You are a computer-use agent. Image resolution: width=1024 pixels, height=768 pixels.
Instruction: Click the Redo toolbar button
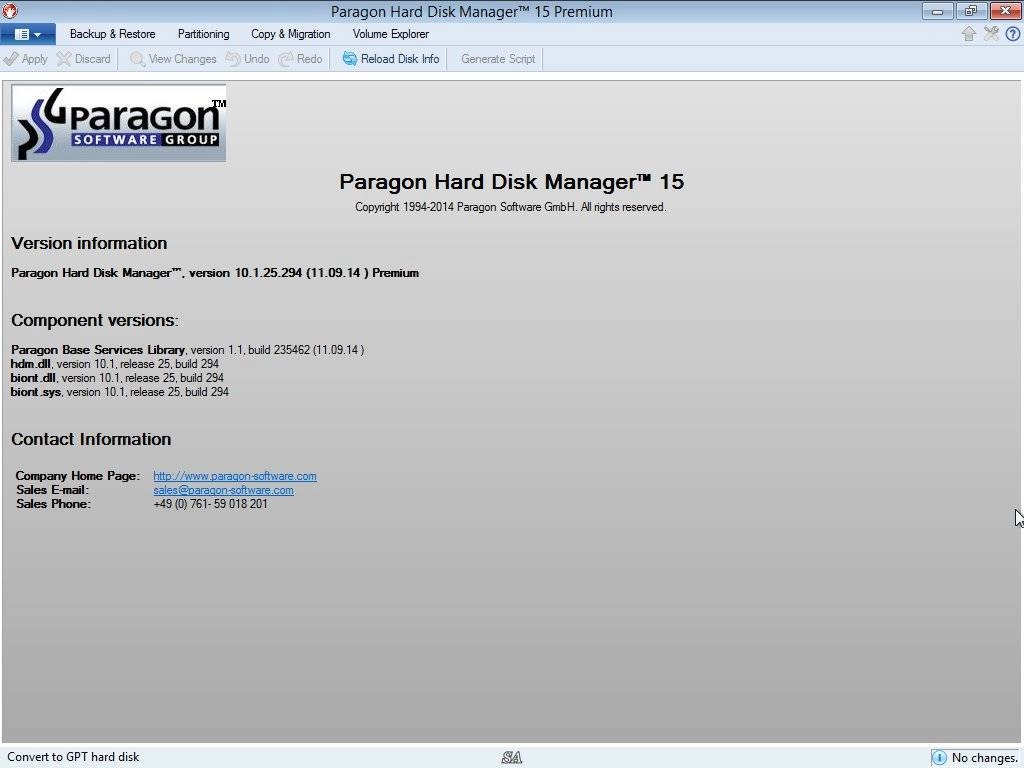(300, 59)
